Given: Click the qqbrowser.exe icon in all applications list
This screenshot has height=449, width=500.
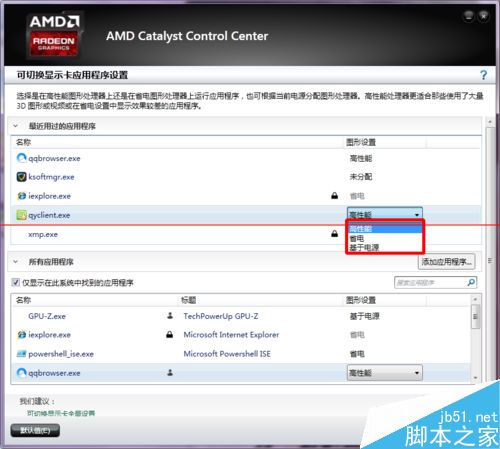Looking at the screenshot, I should click(22, 373).
